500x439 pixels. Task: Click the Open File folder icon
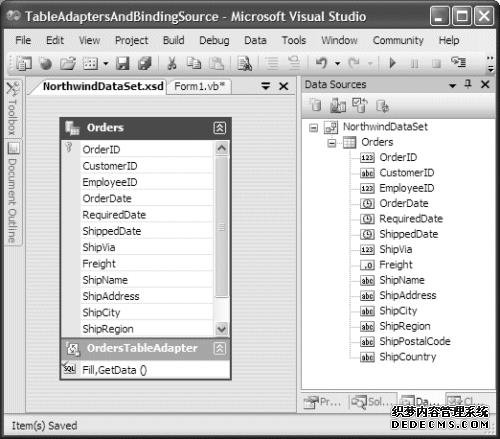pos(68,63)
